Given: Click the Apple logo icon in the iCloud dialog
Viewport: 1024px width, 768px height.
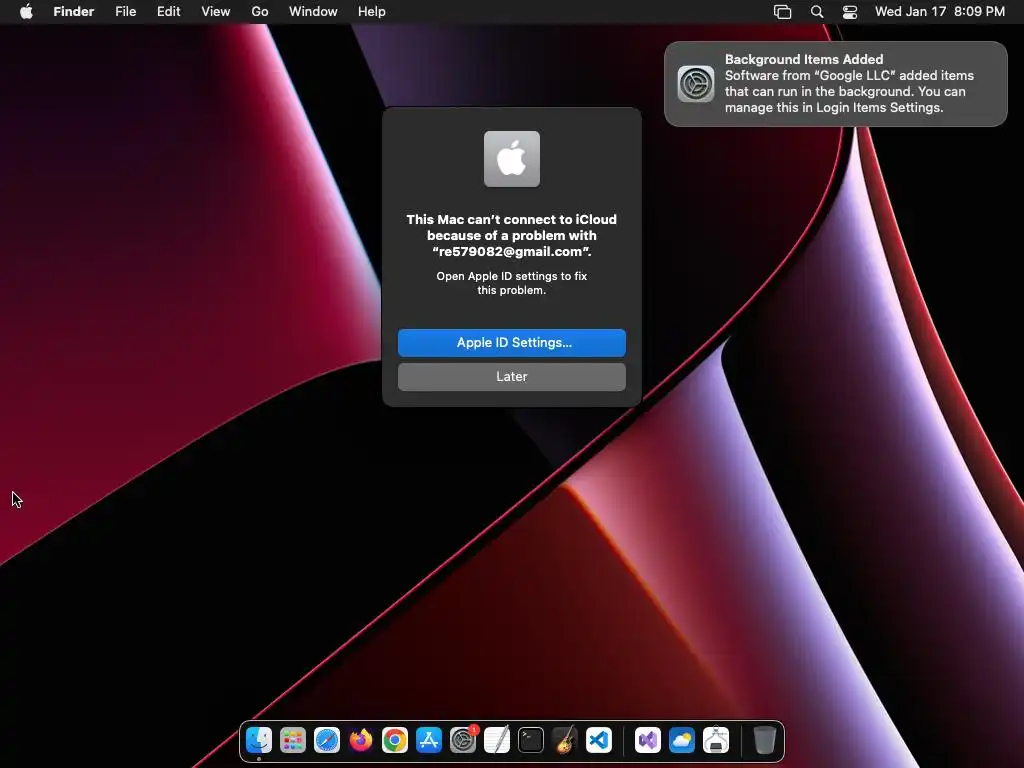Looking at the screenshot, I should (511, 159).
